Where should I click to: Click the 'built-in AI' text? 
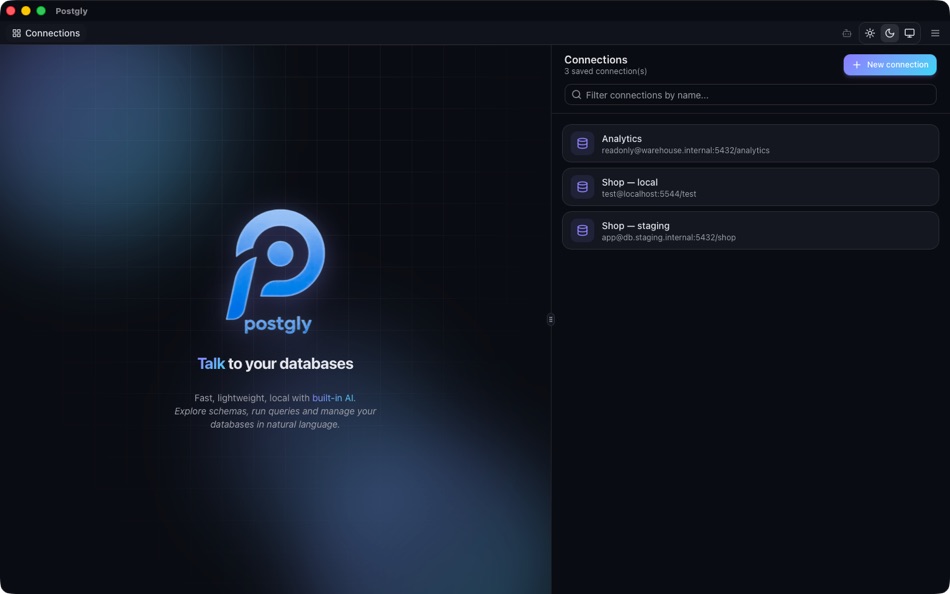[x=333, y=398]
